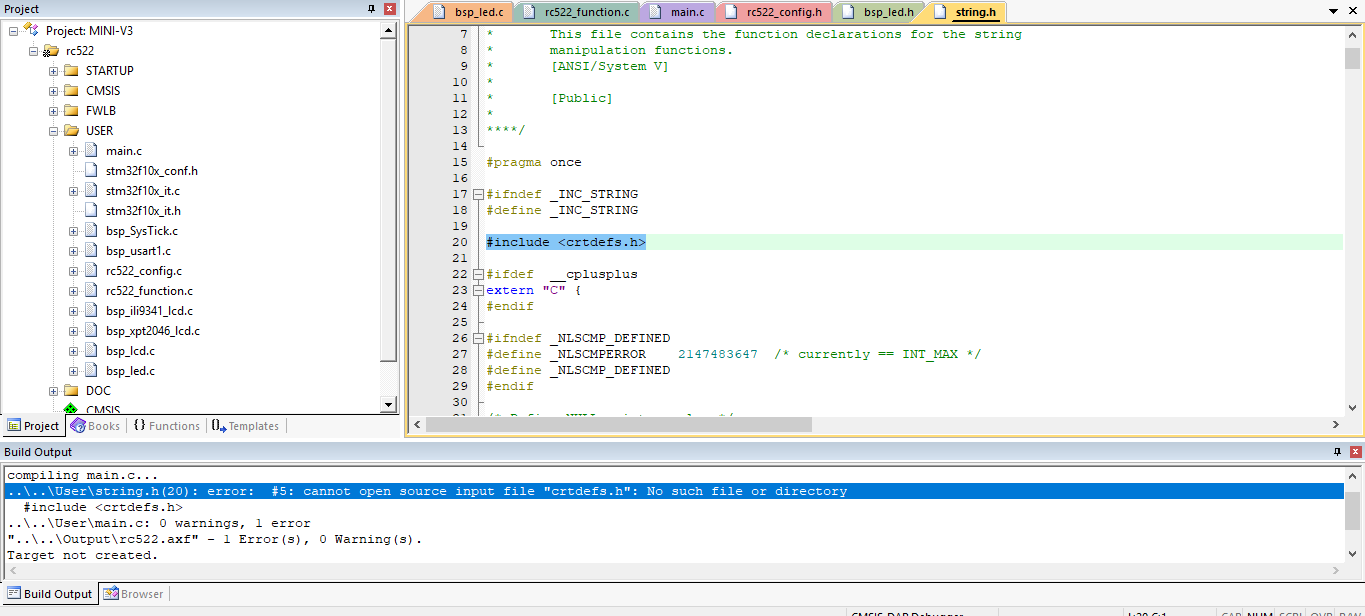The image size is (1365, 616).
Task: Collapse the USER folder node
Action: [x=54, y=131]
